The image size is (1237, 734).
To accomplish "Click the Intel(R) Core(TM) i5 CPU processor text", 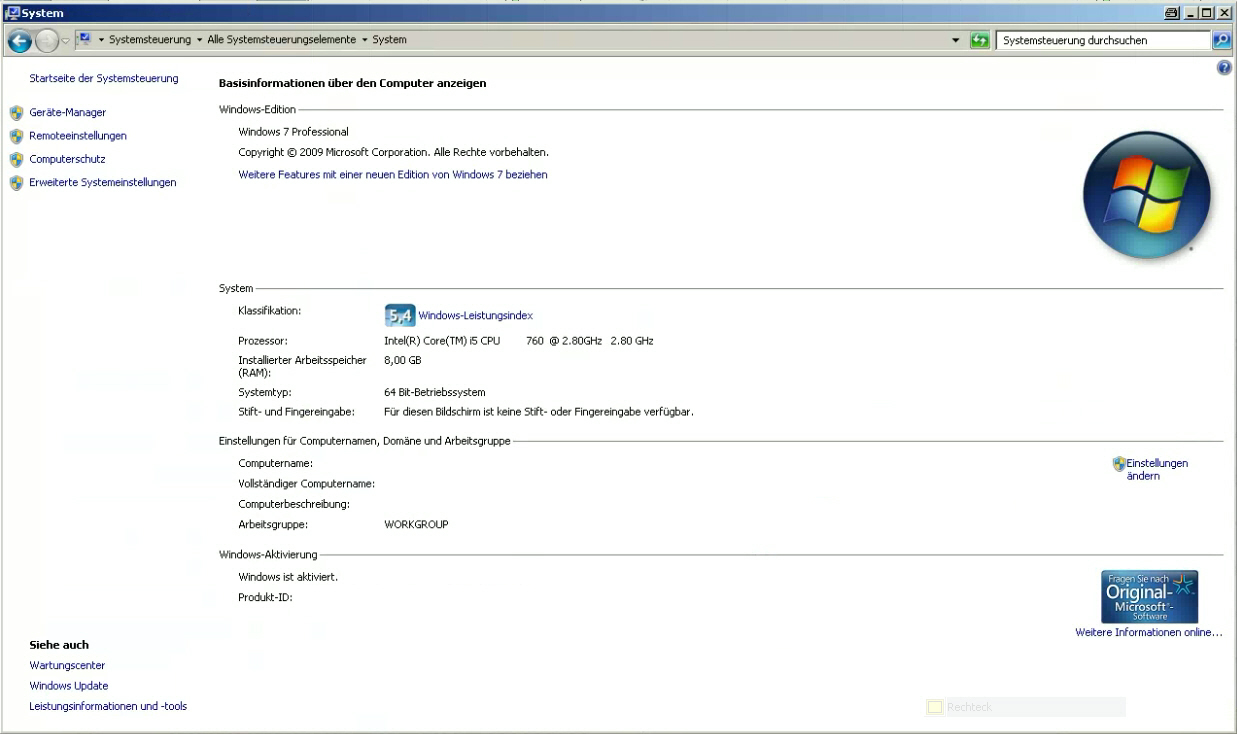I will (519, 341).
